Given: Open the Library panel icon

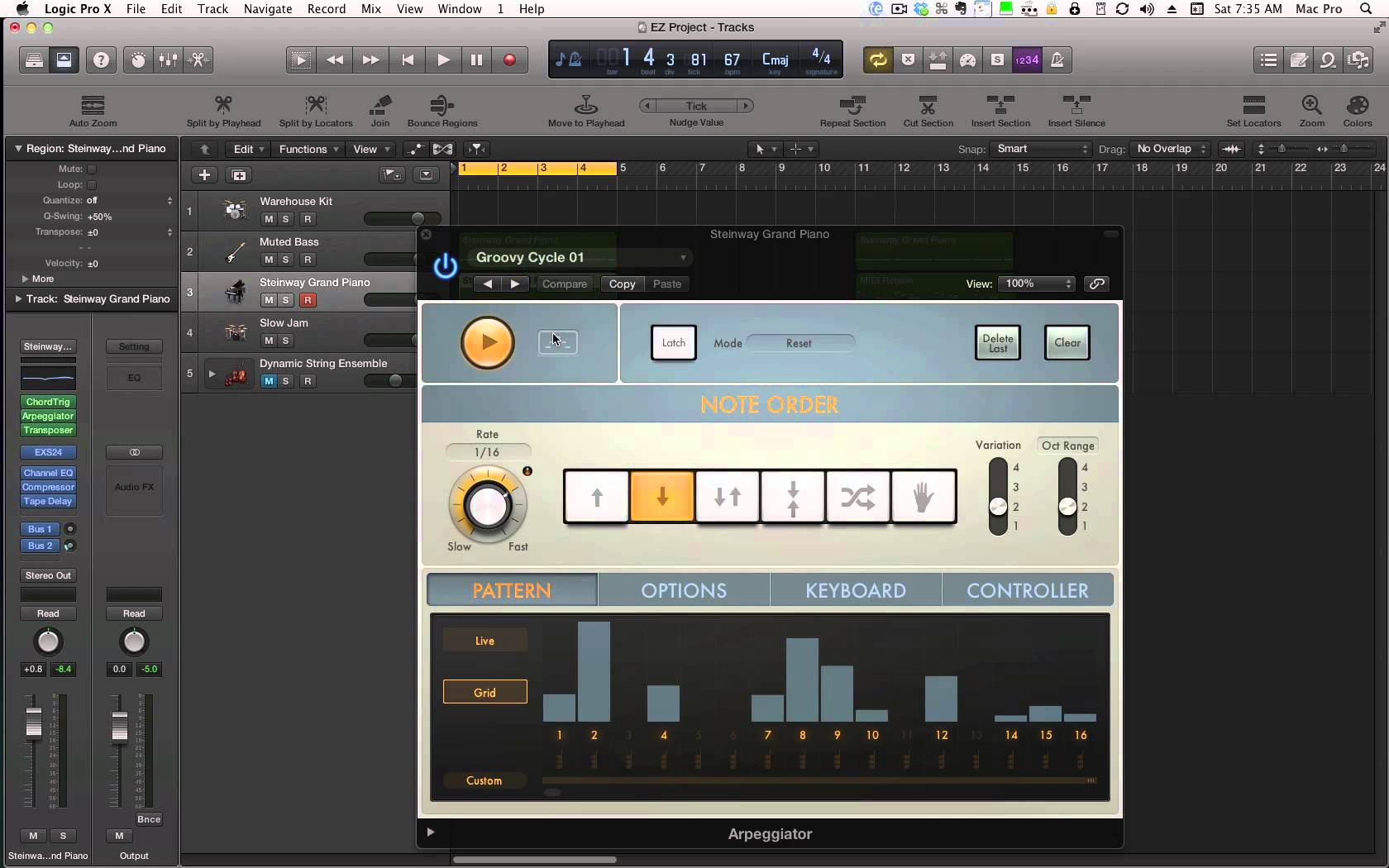Looking at the screenshot, I should [x=34, y=60].
